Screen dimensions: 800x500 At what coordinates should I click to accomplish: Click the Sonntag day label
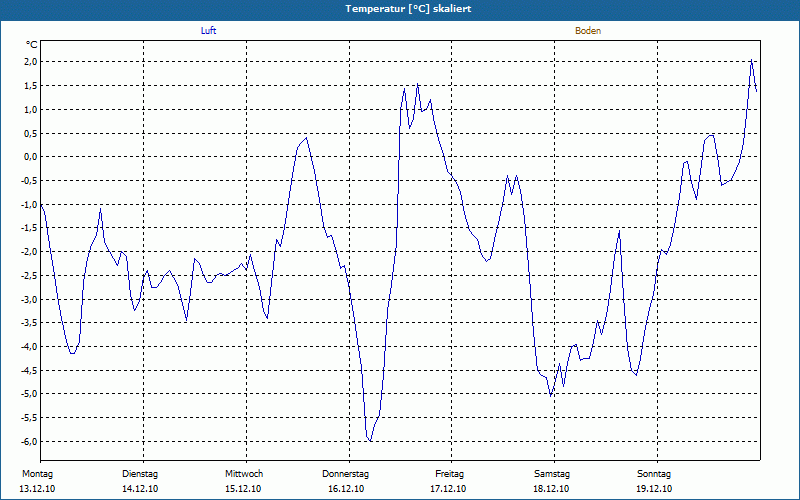click(x=654, y=474)
